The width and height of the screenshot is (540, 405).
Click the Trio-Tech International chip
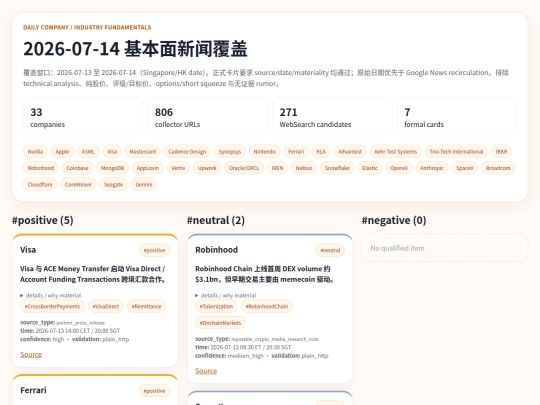coord(456,152)
